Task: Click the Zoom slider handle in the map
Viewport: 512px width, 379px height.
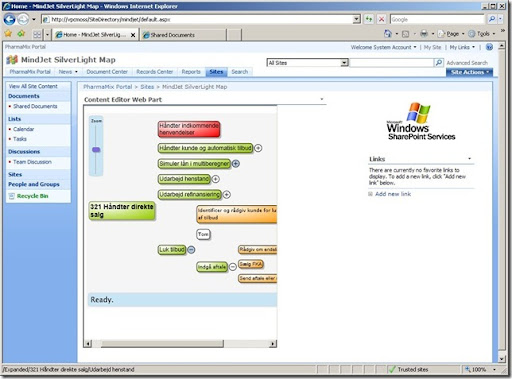Action: [x=96, y=150]
